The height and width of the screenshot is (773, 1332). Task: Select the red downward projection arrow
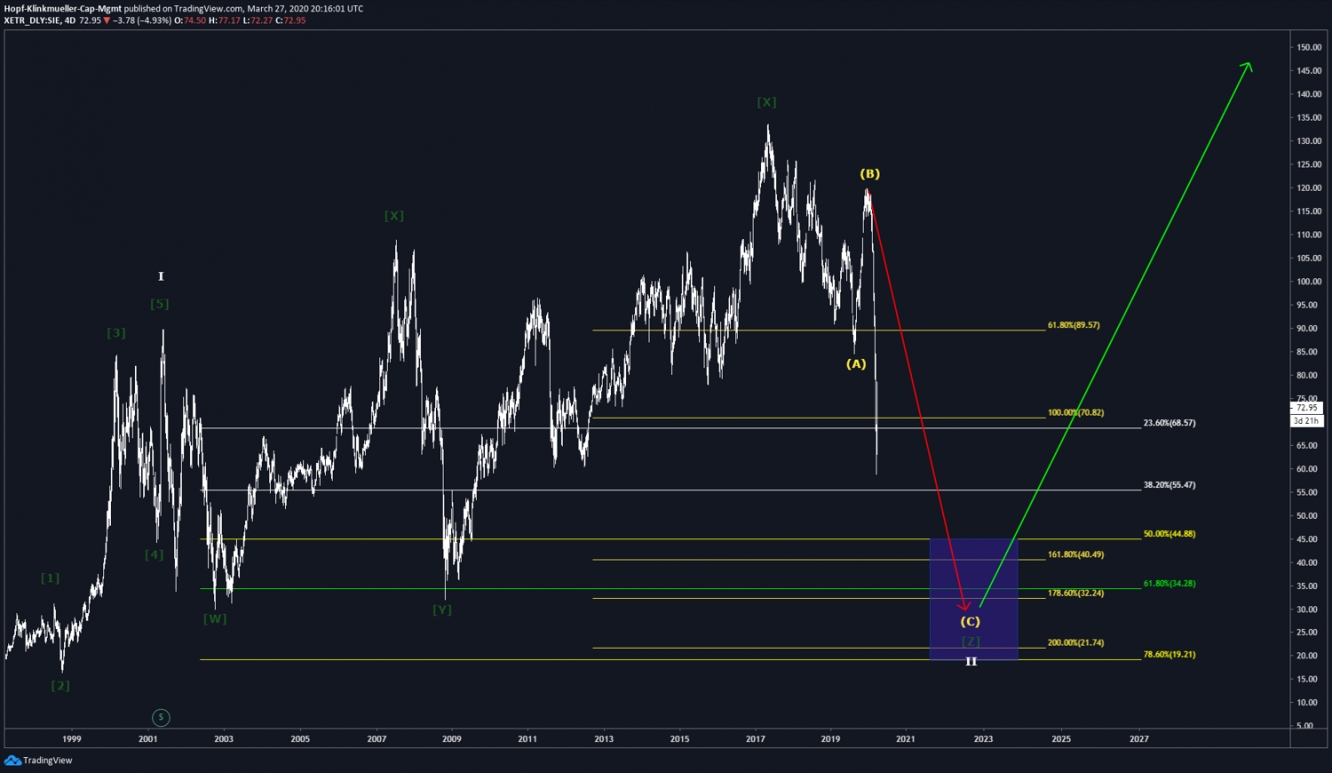tap(918, 402)
